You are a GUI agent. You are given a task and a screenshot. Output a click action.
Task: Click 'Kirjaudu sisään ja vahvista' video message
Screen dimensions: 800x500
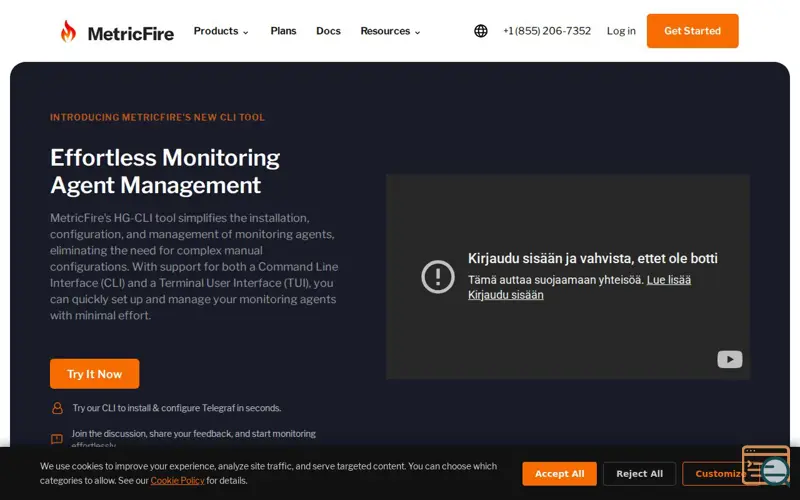click(592, 259)
